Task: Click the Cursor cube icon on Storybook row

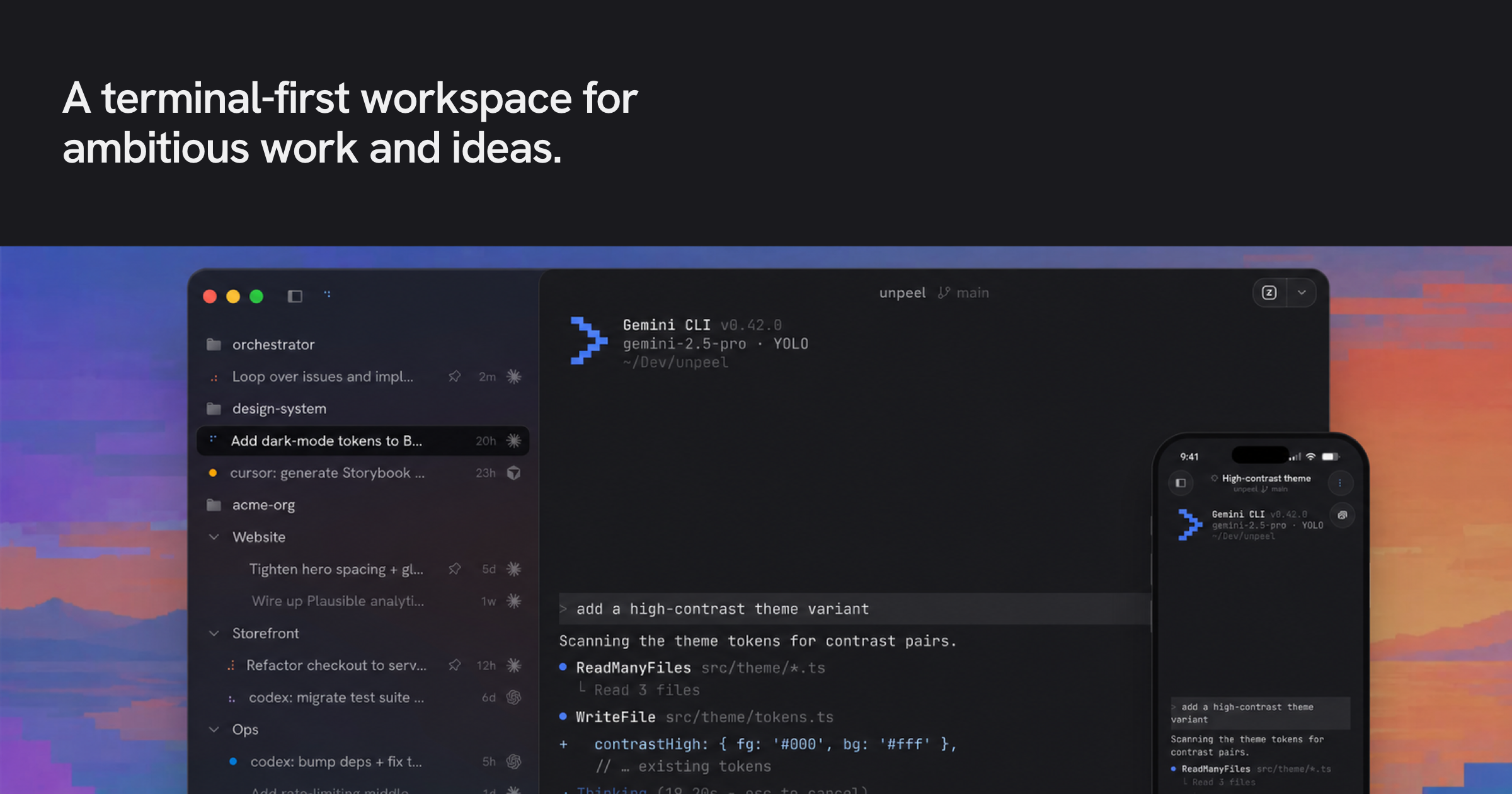Action: (514, 473)
